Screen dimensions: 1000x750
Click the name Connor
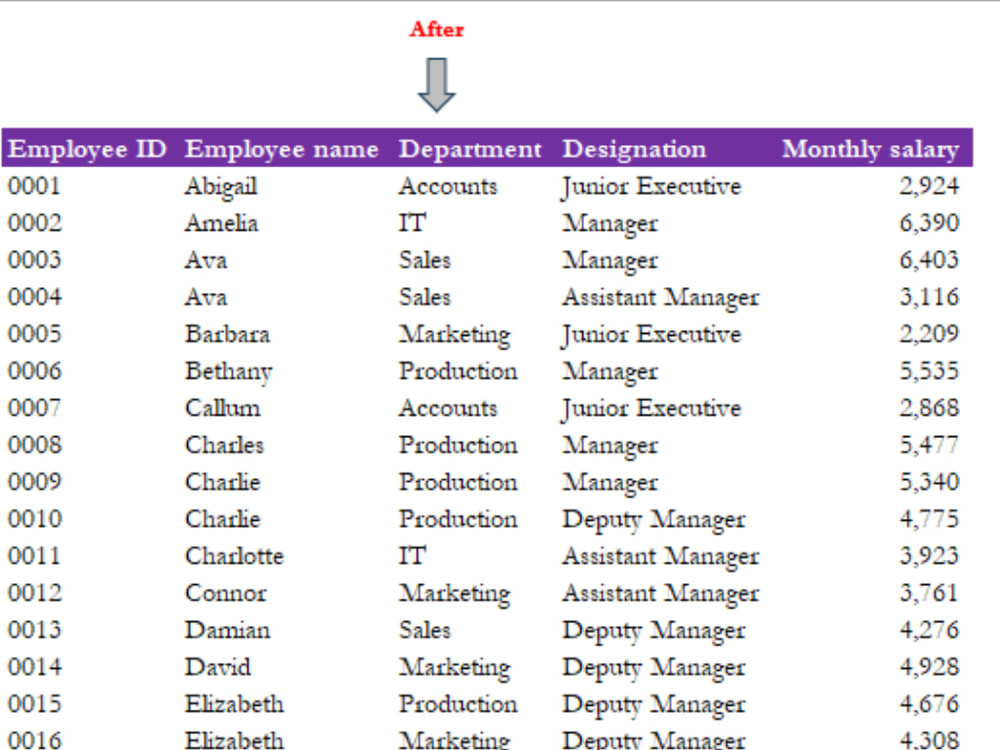(x=226, y=593)
